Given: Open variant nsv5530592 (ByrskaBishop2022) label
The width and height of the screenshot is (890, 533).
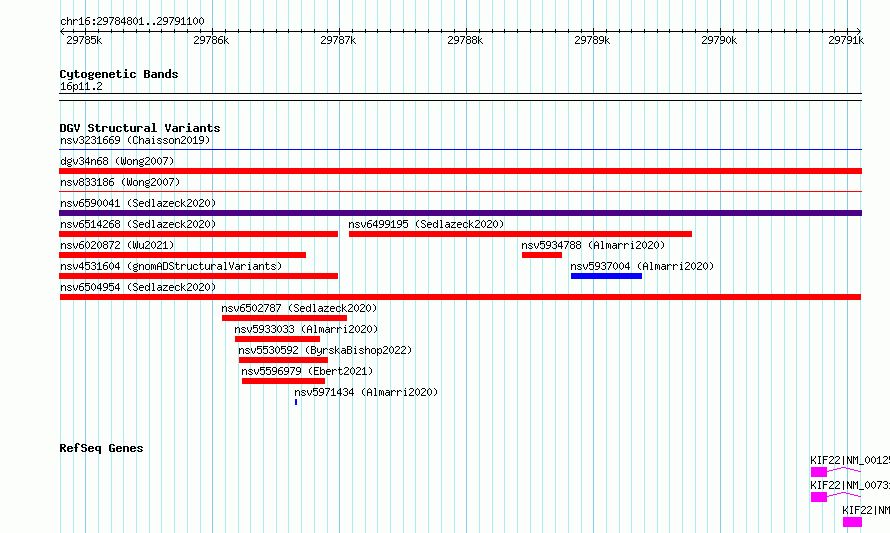Looking at the screenshot, I should pos(325,350).
